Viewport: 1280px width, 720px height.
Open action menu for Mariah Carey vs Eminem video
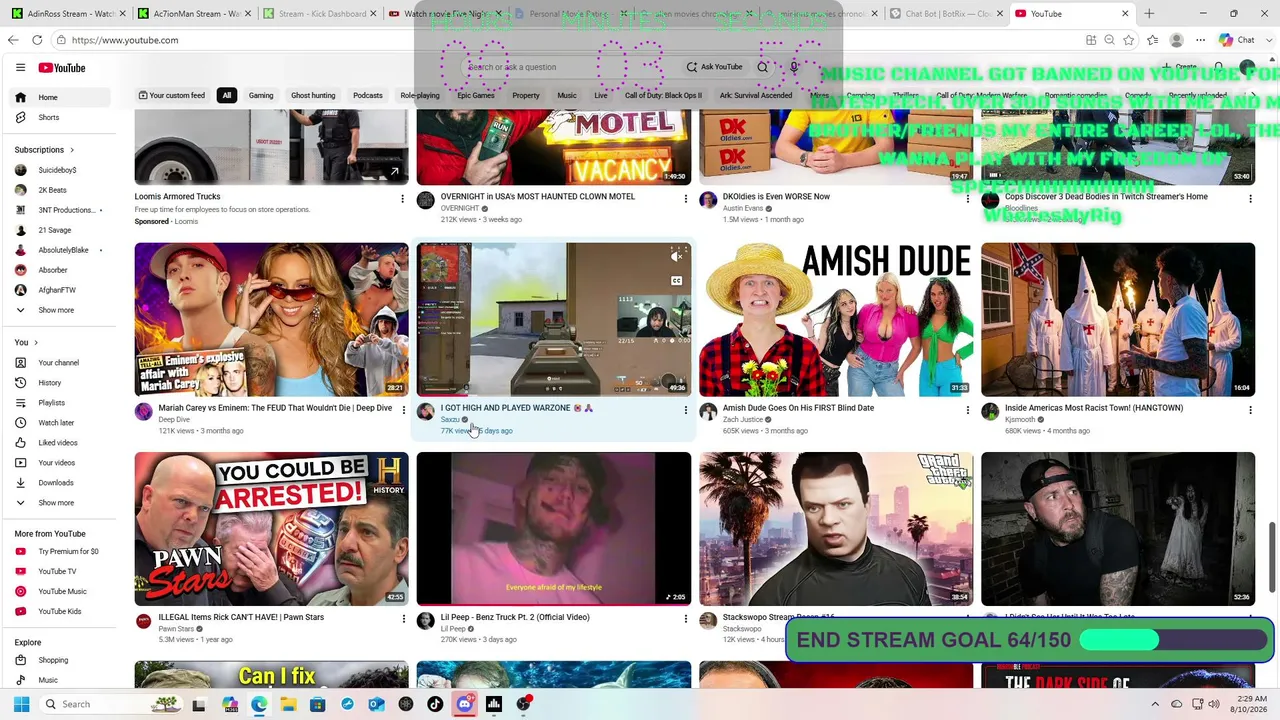tap(403, 410)
